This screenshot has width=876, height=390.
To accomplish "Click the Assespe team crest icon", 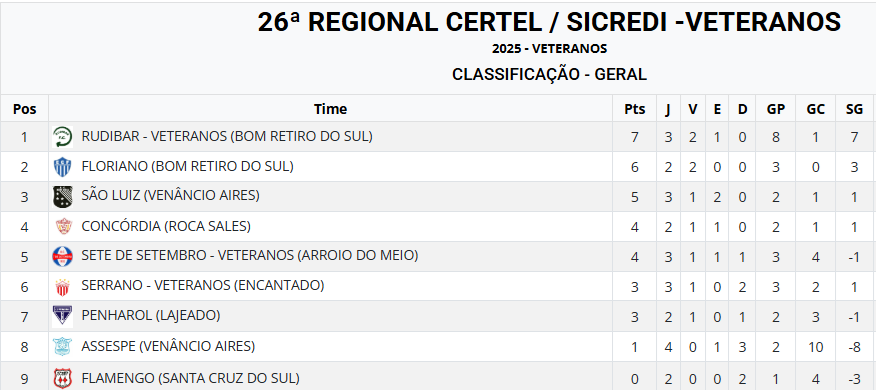I will coord(63,346).
